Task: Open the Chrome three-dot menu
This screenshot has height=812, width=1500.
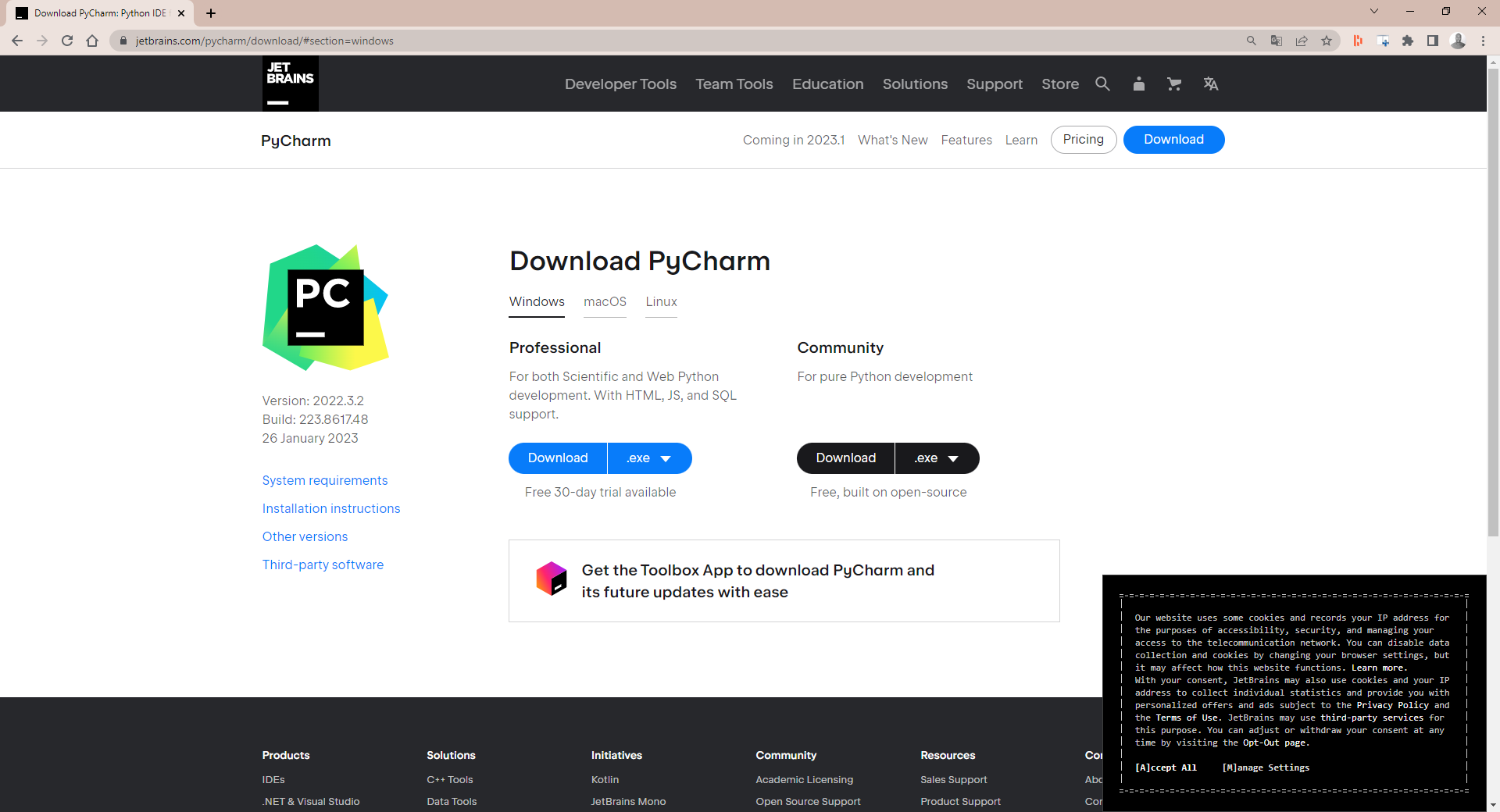Action: click(1483, 41)
